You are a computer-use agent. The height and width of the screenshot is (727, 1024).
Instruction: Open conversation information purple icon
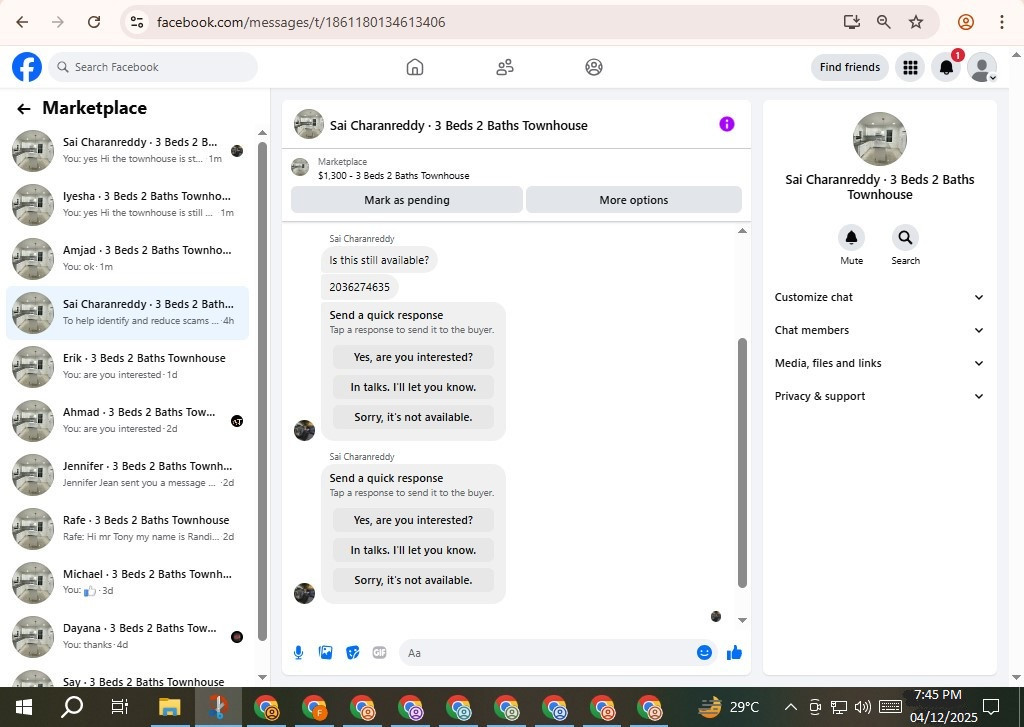click(x=727, y=124)
